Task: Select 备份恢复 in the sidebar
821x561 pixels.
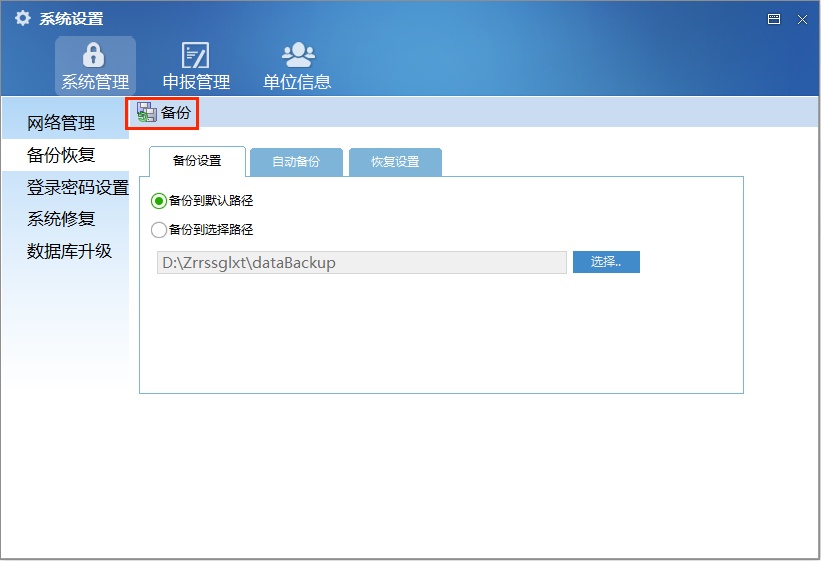Action: coord(65,155)
